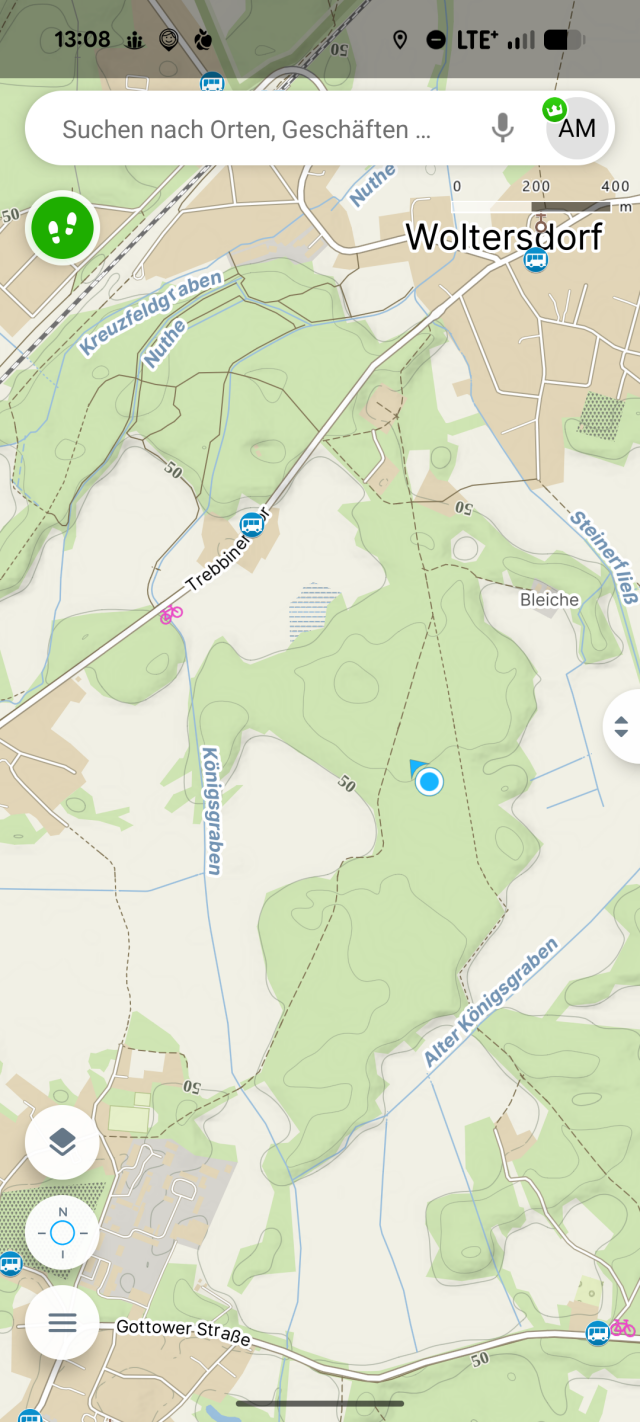The image size is (640, 1422).
Task: Tap the location indicator in status bar
Action: pyautogui.click(x=400, y=40)
